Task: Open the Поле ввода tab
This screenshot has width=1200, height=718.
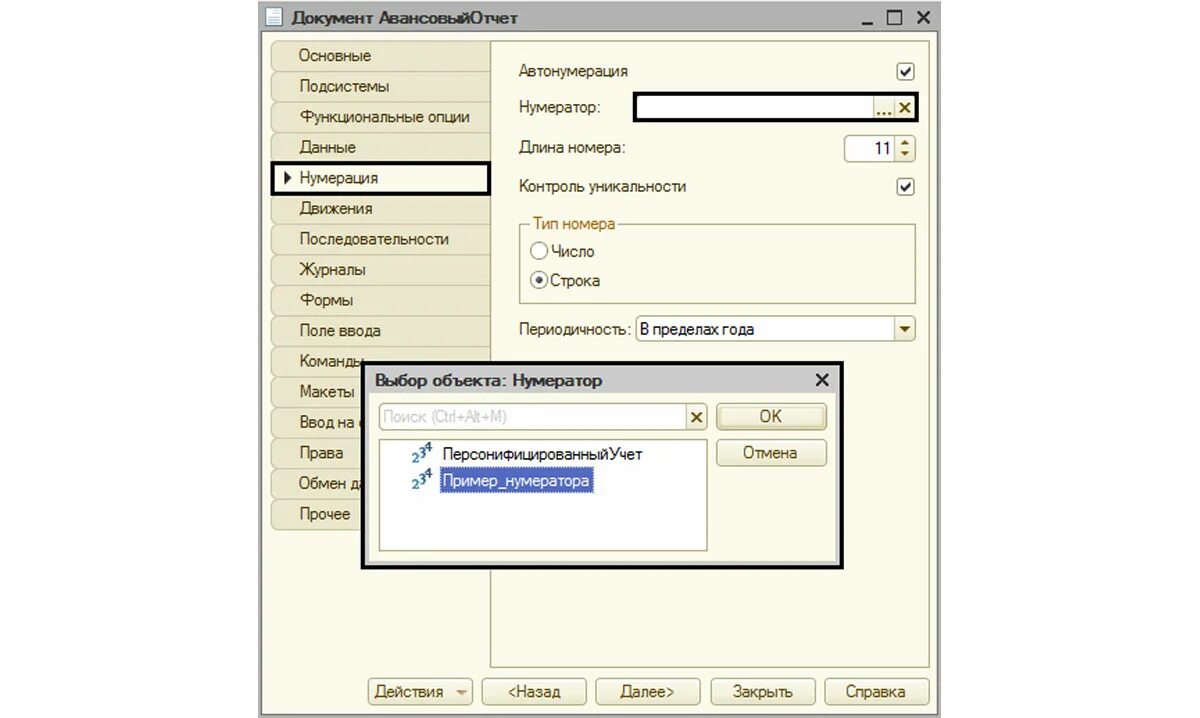Action: coord(380,330)
